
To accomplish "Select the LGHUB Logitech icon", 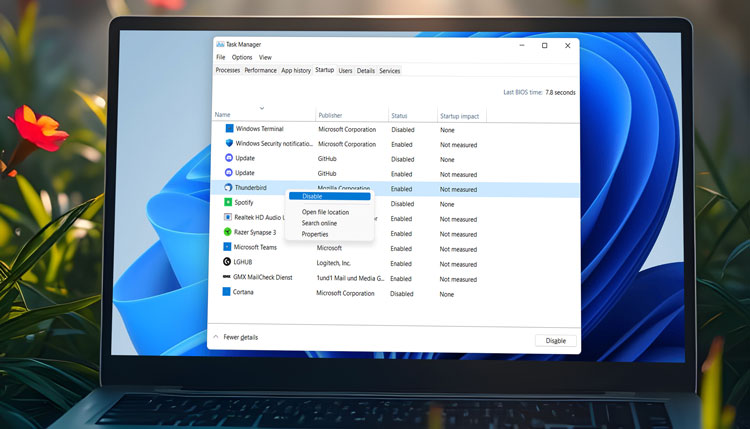I will coord(227,262).
